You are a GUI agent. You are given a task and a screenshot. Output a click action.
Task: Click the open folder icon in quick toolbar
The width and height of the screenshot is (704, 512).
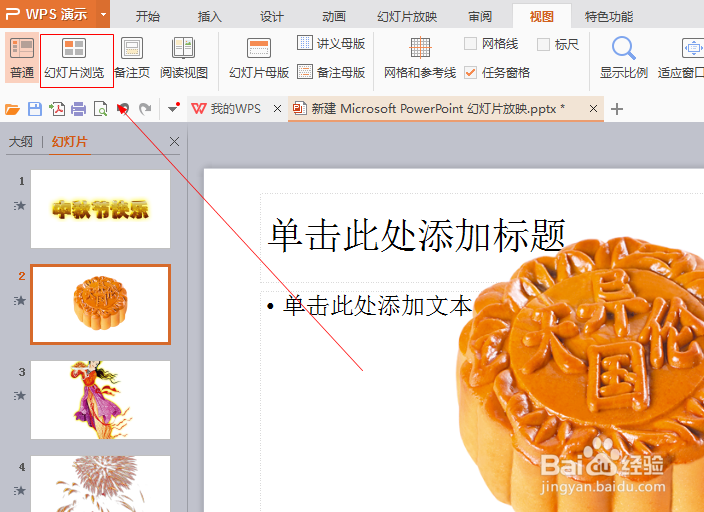12,109
